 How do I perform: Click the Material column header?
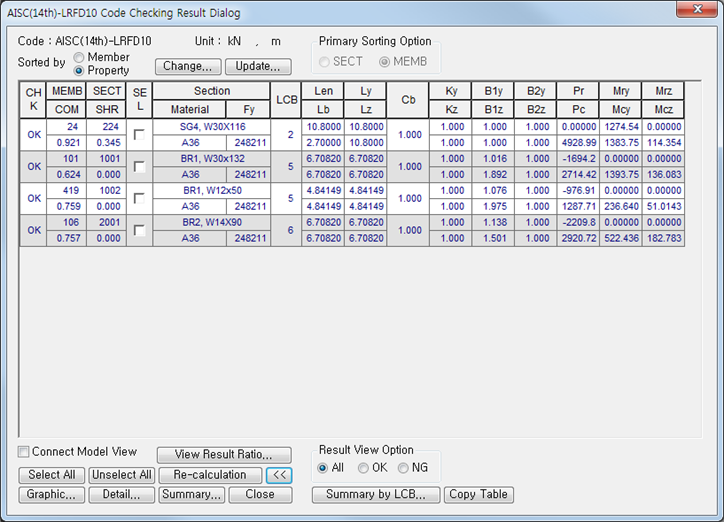[190, 109]
